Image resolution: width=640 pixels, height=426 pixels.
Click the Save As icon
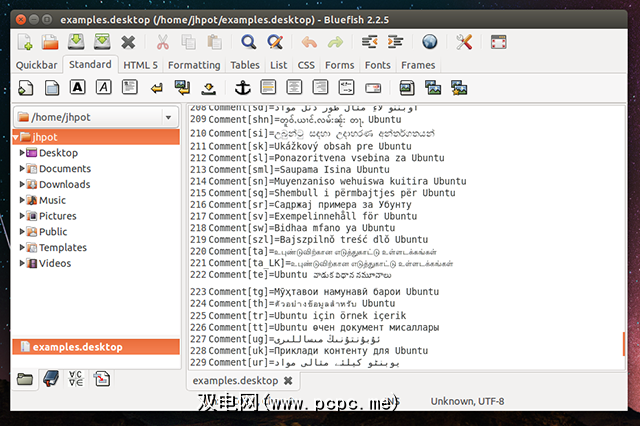pyautogui.click(x=102, y=42)
